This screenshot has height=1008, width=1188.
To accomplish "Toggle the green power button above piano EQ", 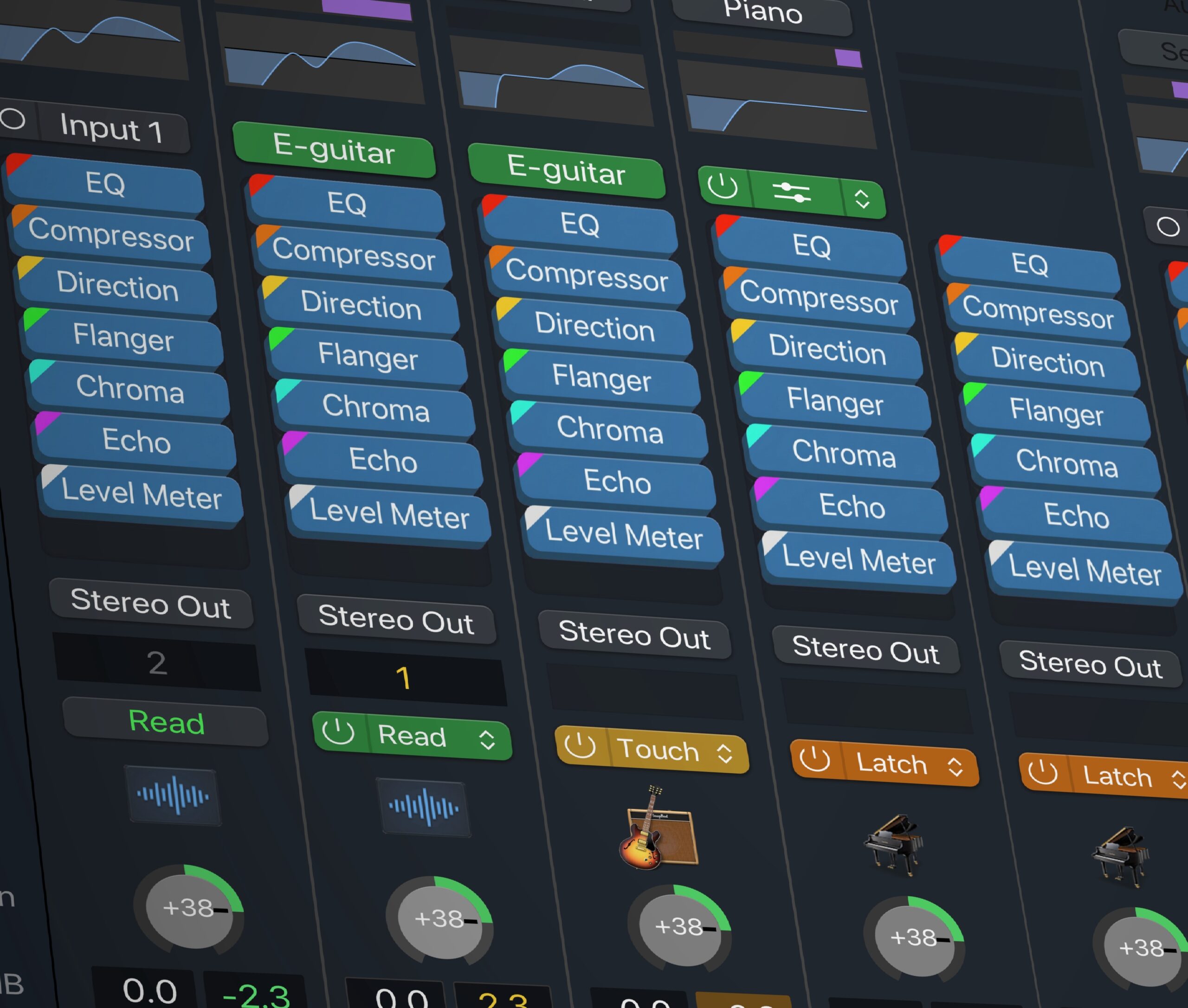I will 722,186.
